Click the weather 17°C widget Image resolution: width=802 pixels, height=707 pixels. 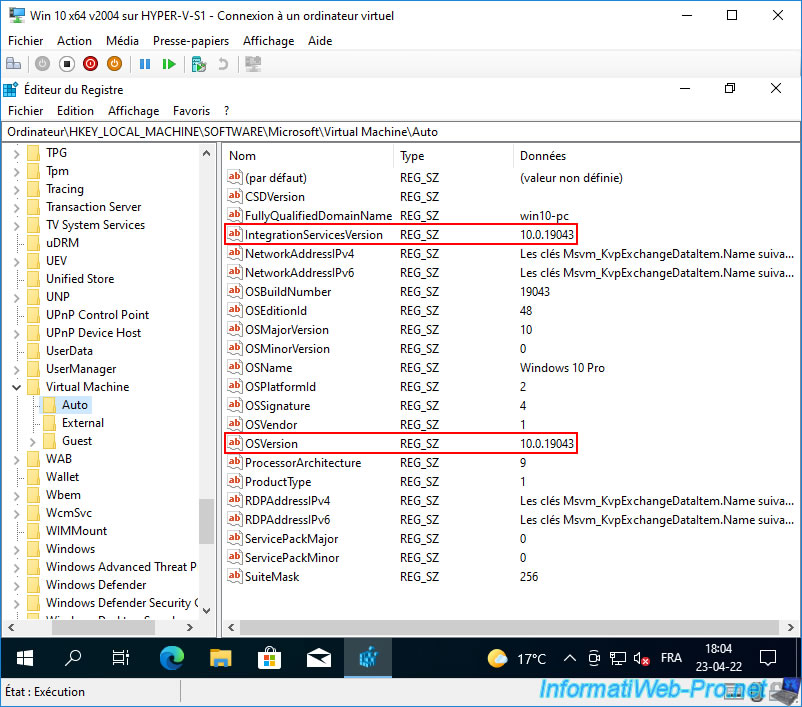(x=517, y=658)
